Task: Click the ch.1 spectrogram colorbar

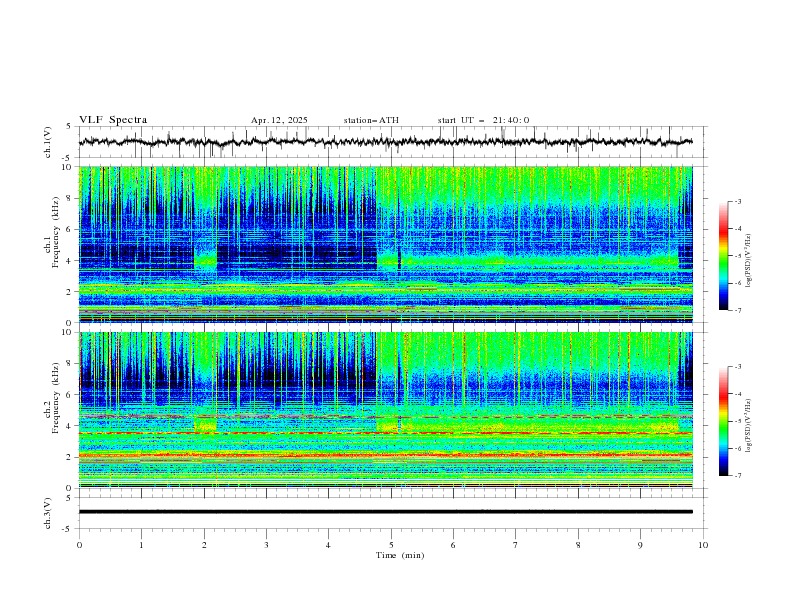Action: coord(723,256)
